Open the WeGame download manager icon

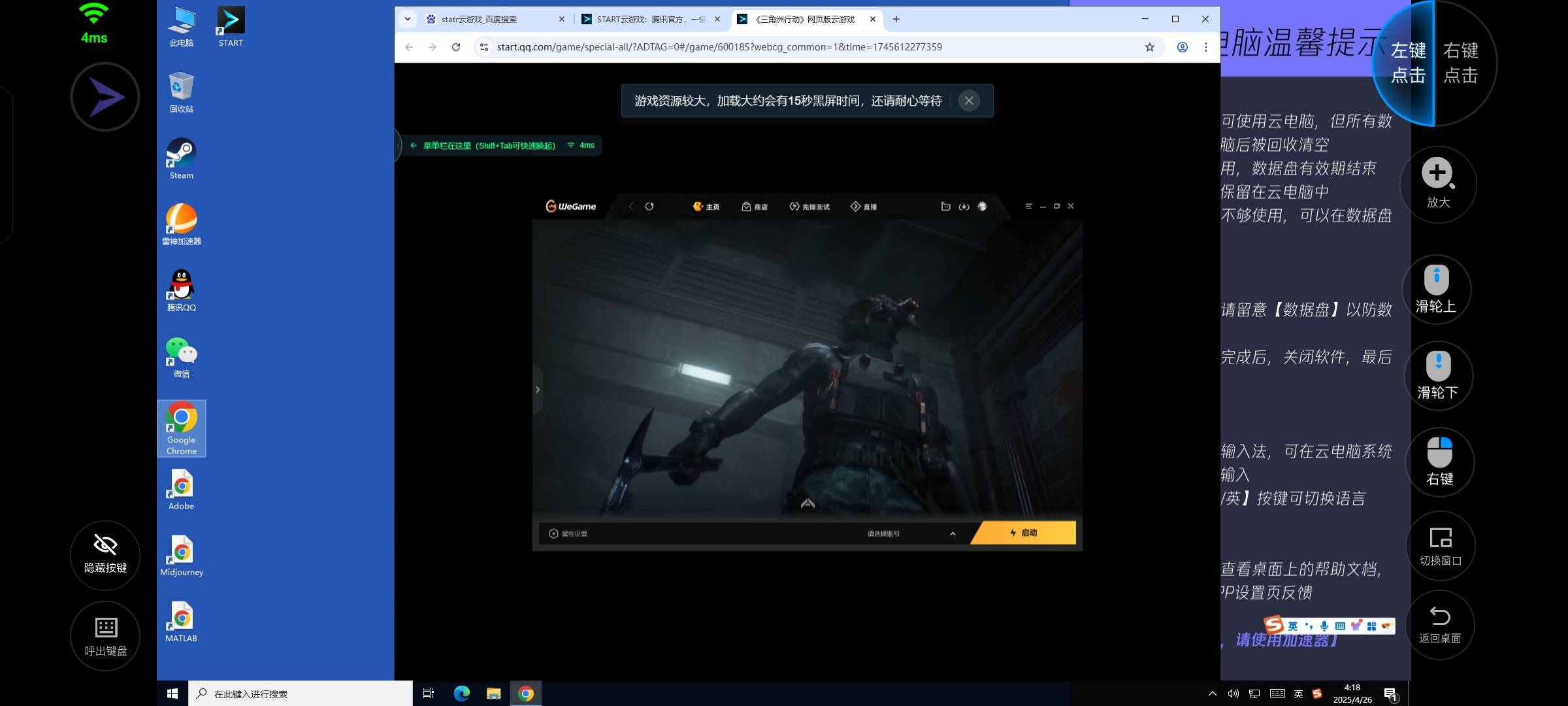pyautogui.click(x=964, y=207)
